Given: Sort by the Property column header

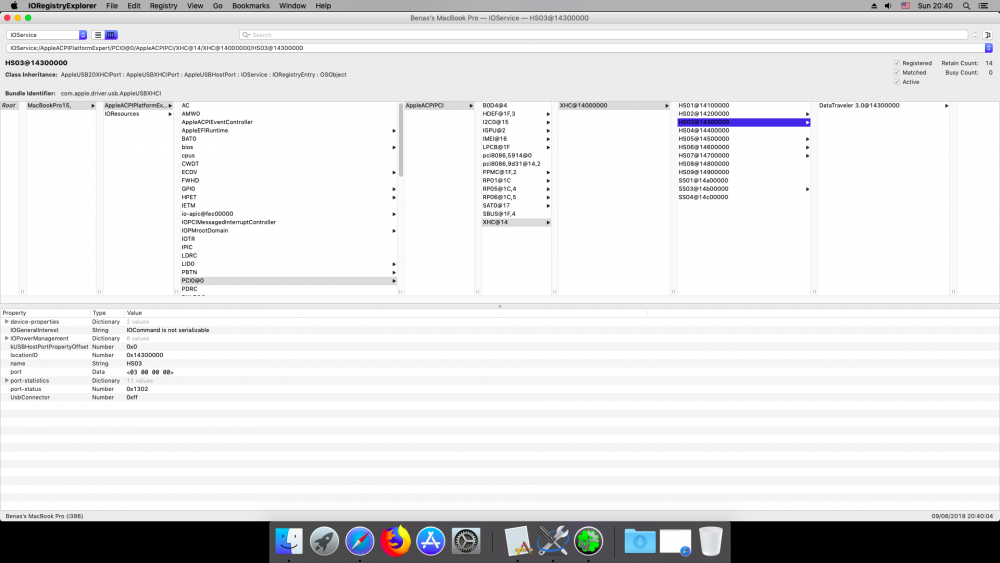Looking at the screenshot, I should 45,313.
